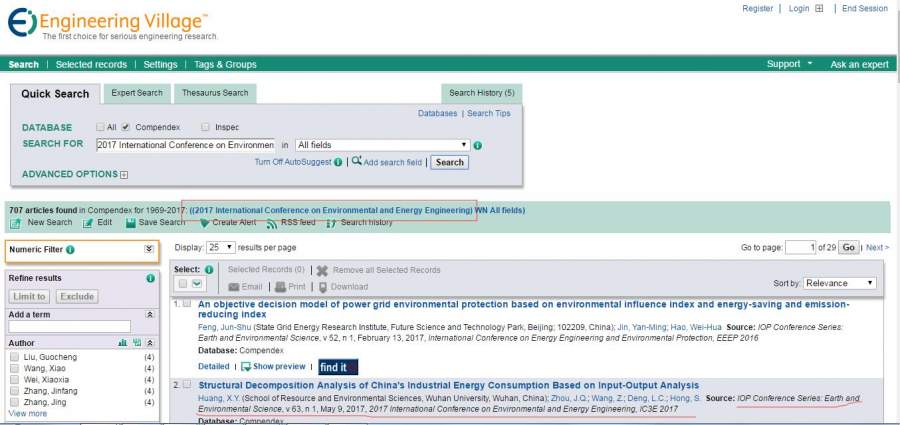Select result 1 checkbox
Screen dimensions: 900x425
[x=187, y=304]
